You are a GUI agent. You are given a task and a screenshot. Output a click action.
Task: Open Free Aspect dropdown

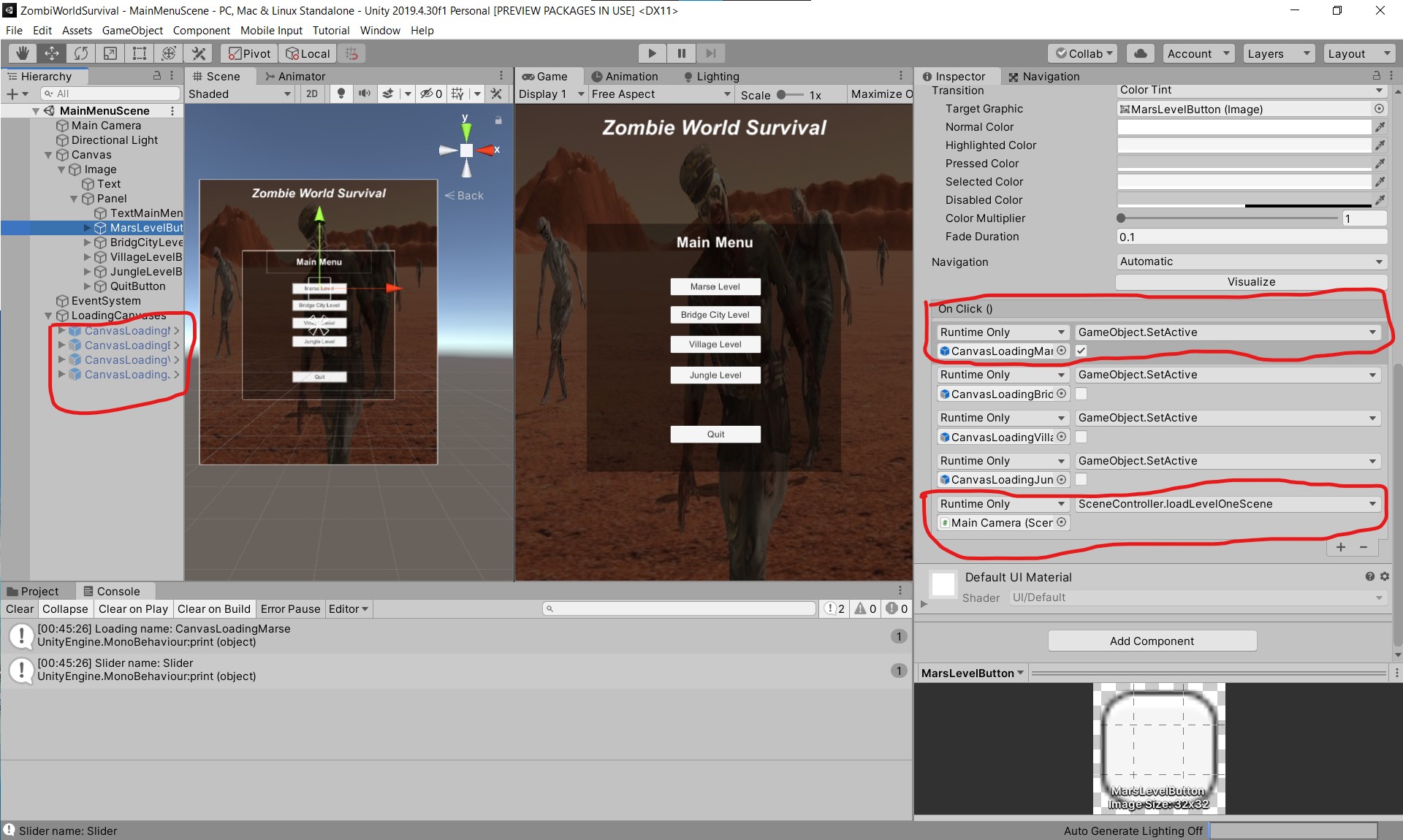coord(661,93)
